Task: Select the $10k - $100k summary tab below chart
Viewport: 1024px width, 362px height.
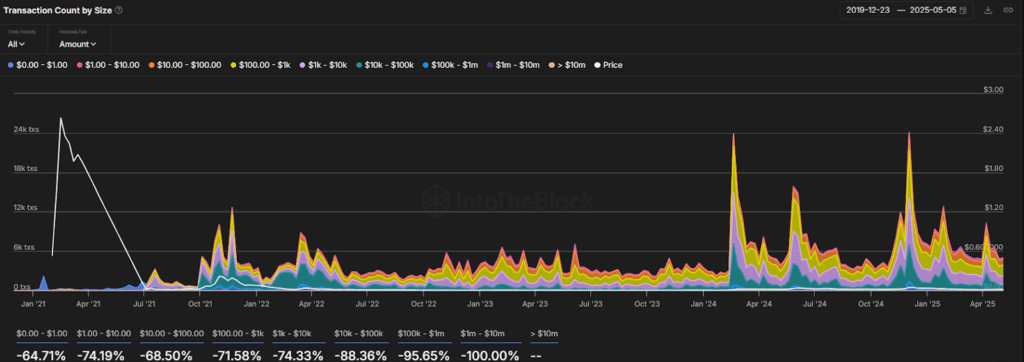Action: coord(362,334)
